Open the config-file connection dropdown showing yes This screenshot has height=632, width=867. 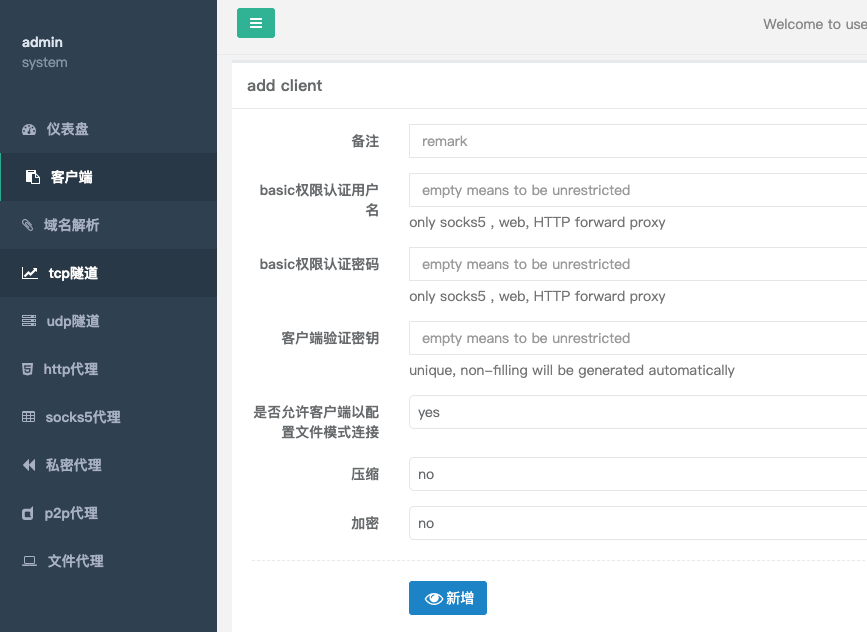coord(638,412)
